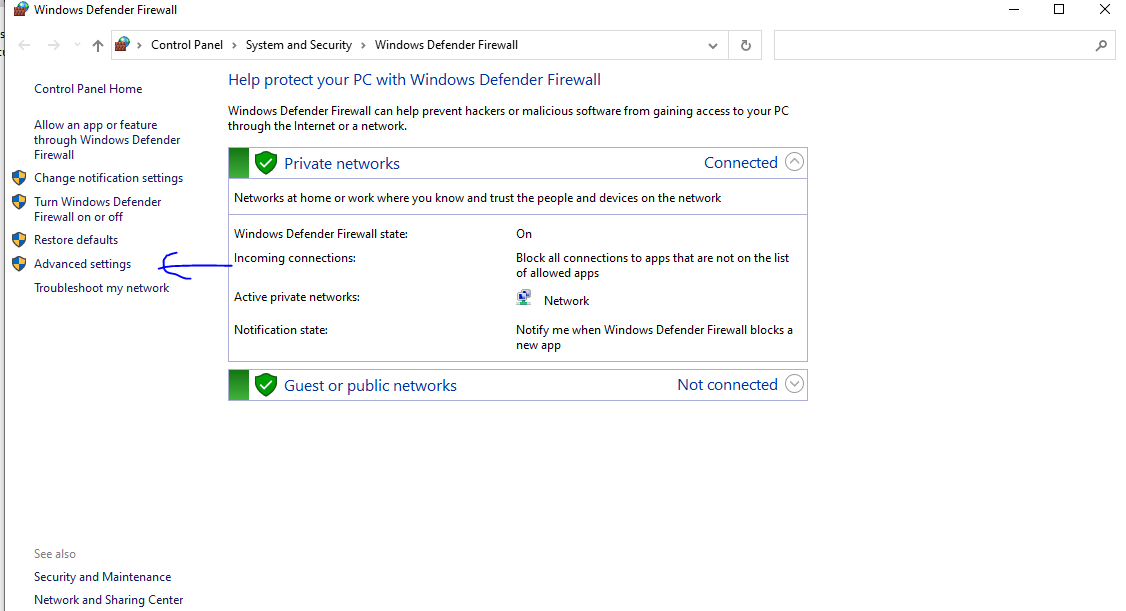Click the green shield beside Guest or public networks
Image resolution: width=1126 pixels, height=611 pixels.
tap(265, 385)
